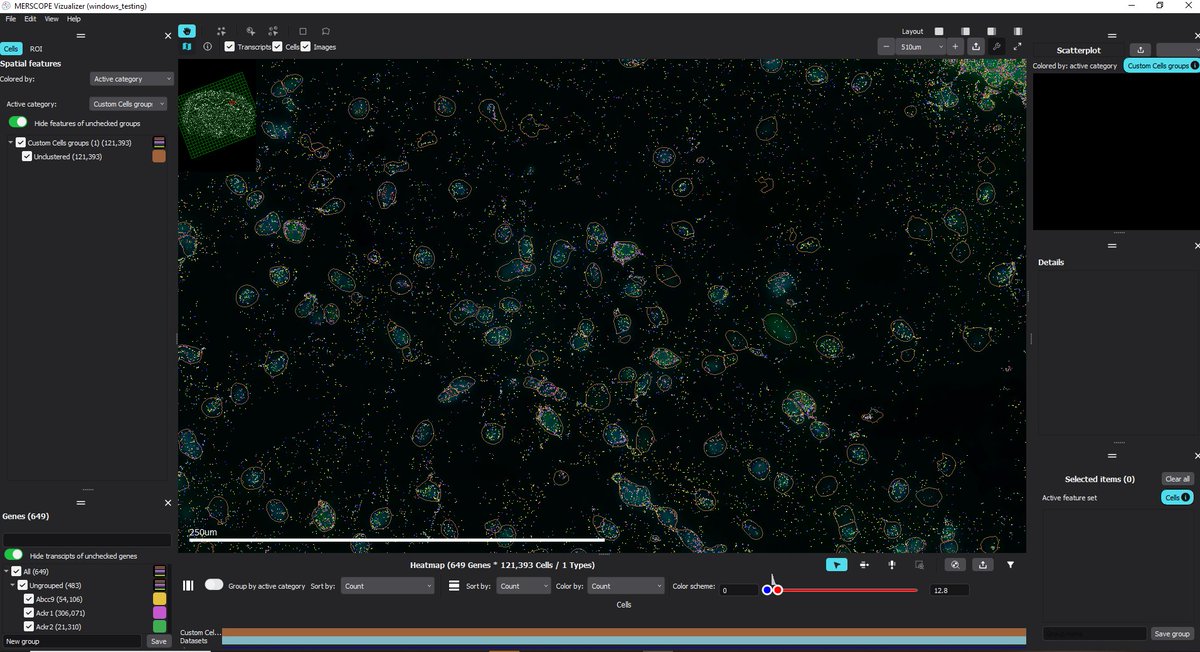This screenshot has height=652, width=1200.
Task: Toggle the Cells layer checkbox
Action: tap(278, 47)
